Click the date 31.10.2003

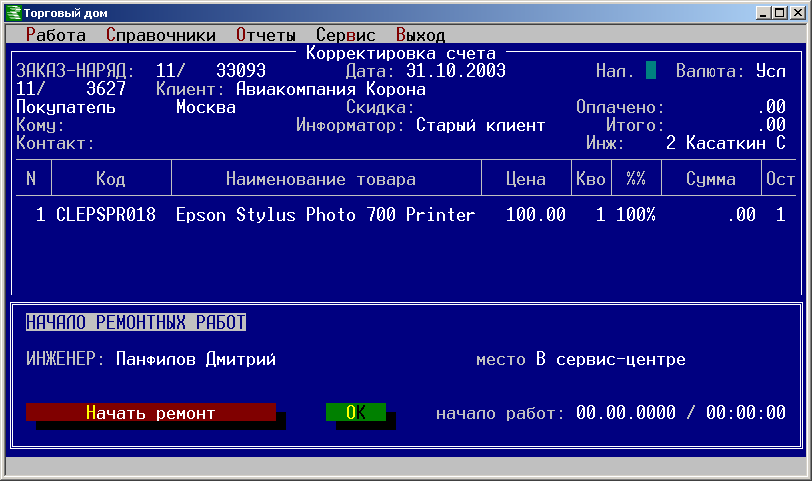tap(456, 70)
